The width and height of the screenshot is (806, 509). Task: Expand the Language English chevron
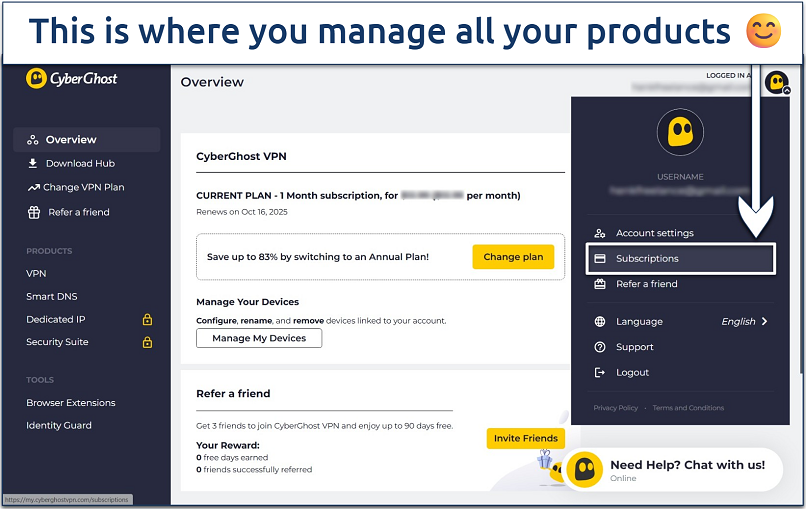tap(765, 322)
